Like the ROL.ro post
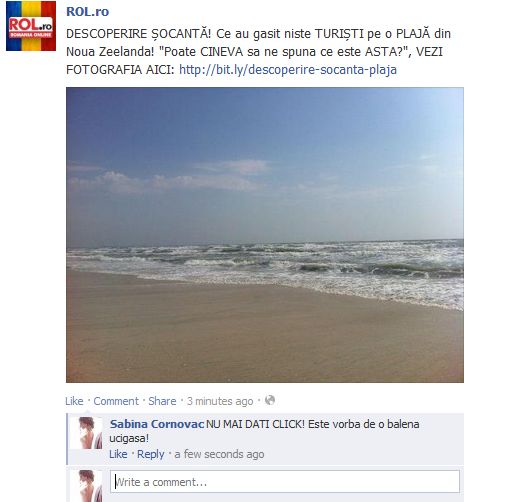 [x=74, y=401]
